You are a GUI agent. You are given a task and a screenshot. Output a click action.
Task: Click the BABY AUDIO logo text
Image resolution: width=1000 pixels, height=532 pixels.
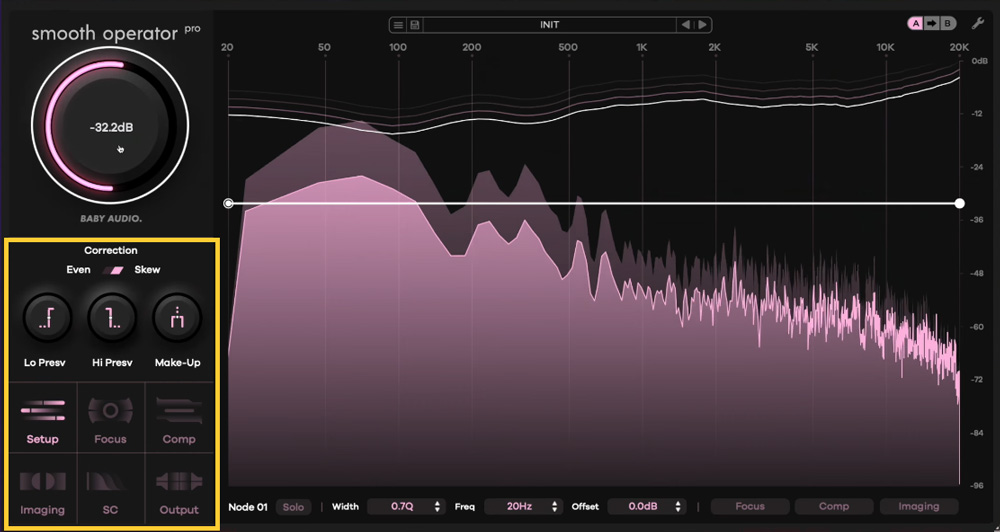[111, 219]
